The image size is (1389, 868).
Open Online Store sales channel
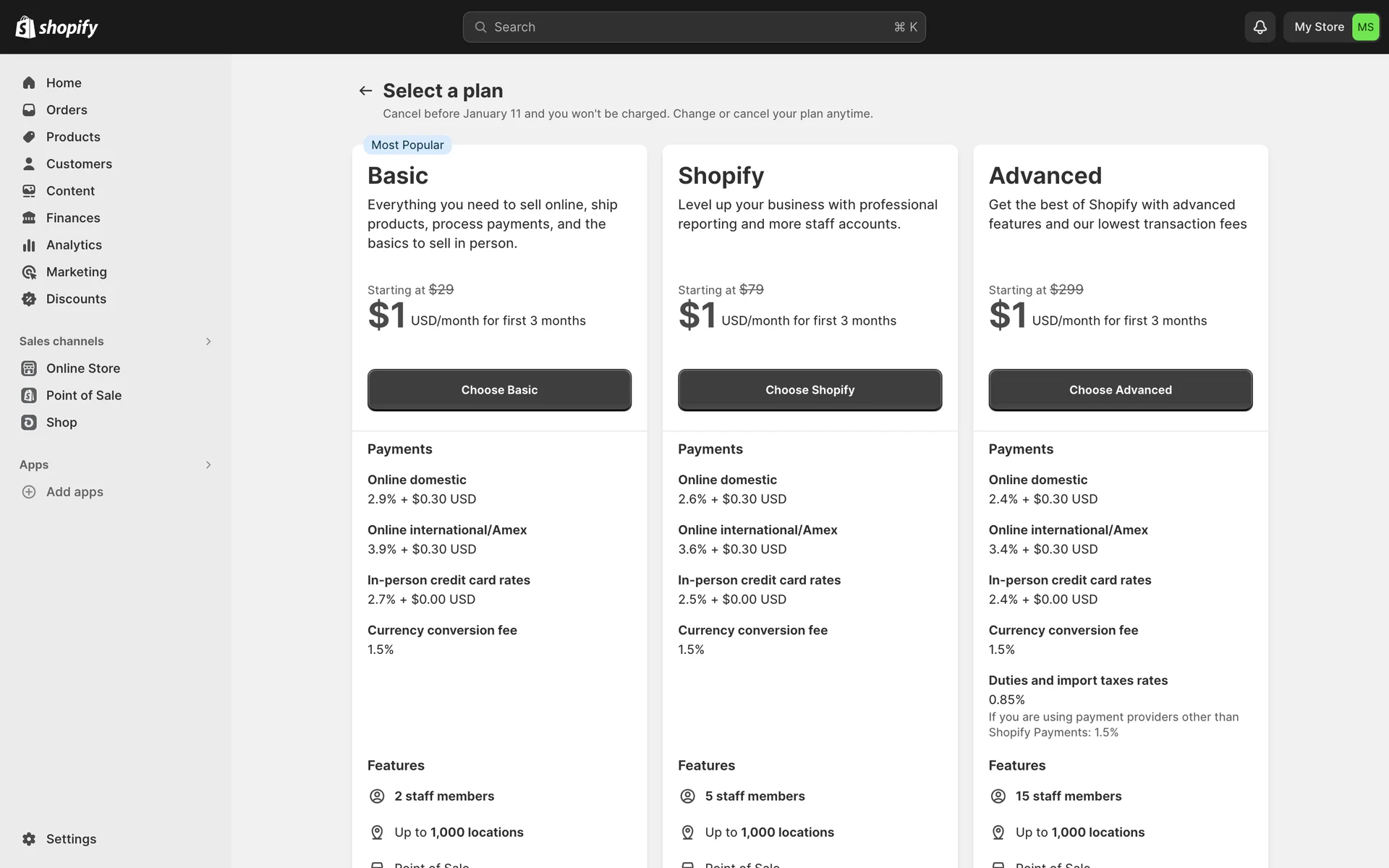coord(83,368)
